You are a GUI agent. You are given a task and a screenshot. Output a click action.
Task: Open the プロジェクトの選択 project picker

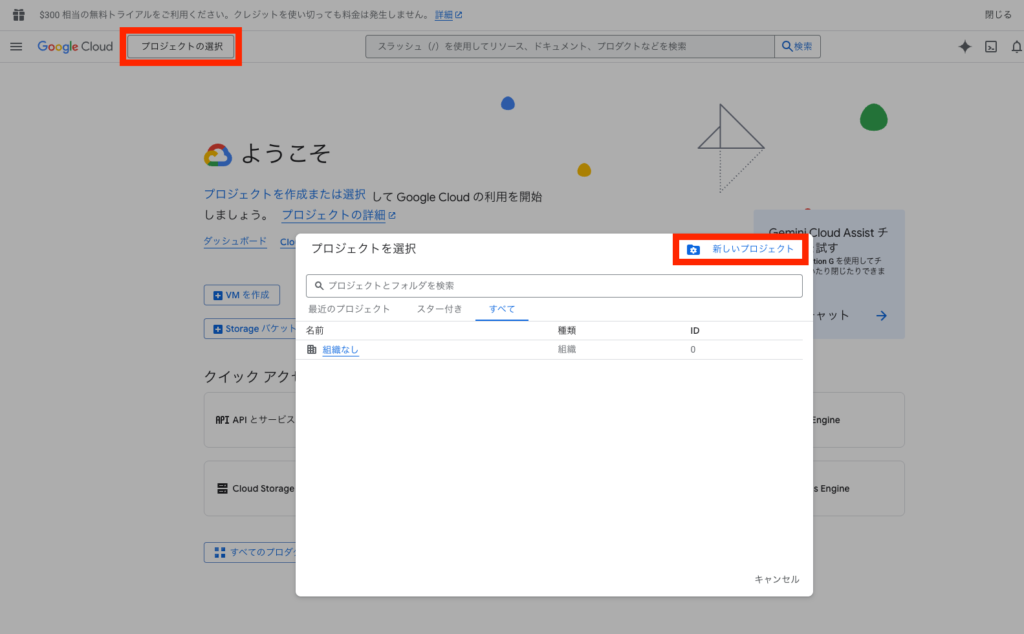tap(181, 47)
